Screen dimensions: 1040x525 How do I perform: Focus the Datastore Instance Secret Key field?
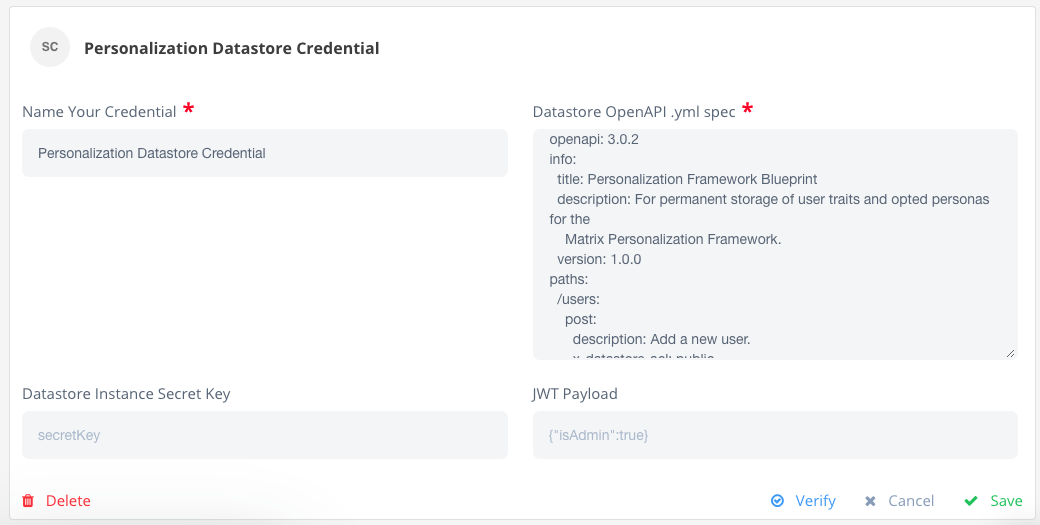265,435
